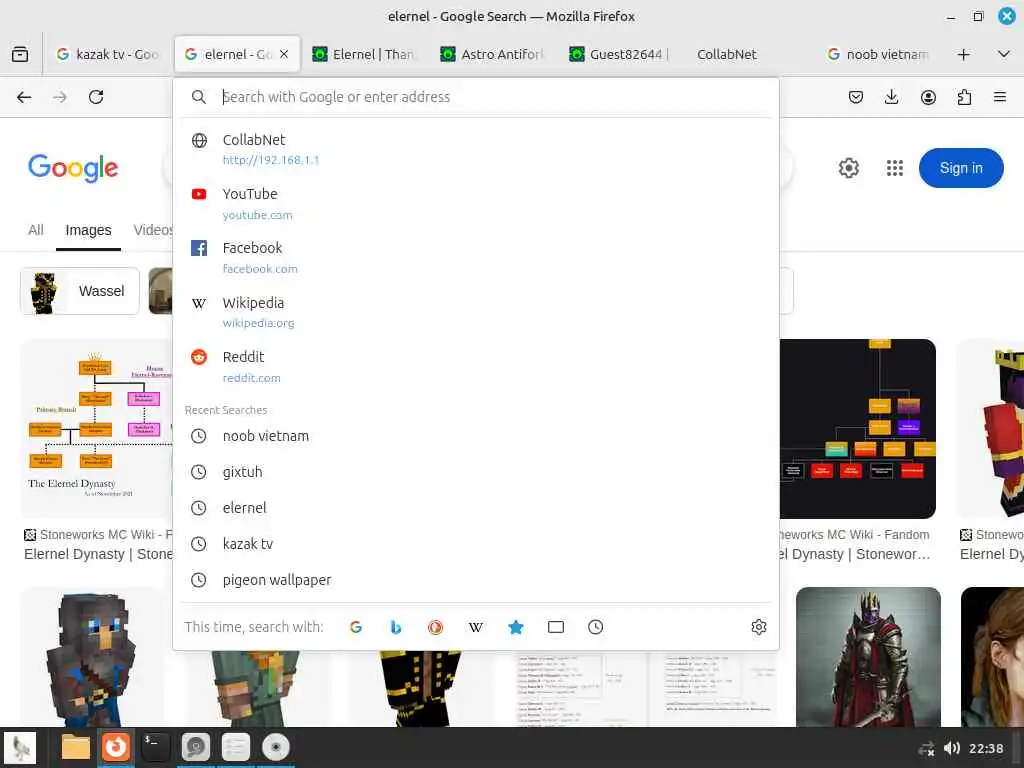This screenshot has height=768, width=1024.
Task: Switch to the Guest82644 tab
Action: click(622, 54)
